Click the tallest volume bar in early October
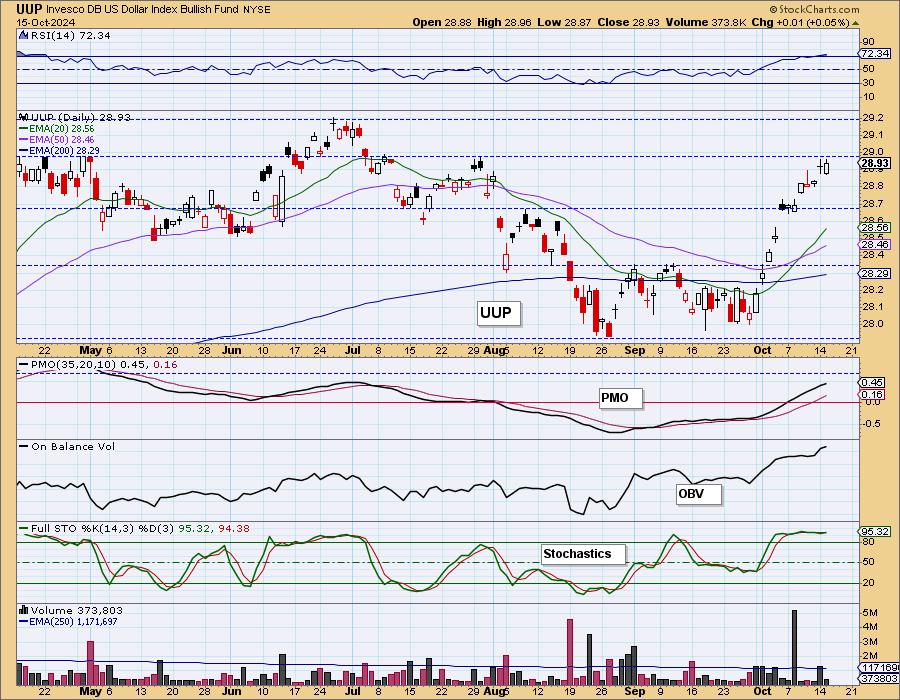Image resolution: width=900 pixels, height=700 pixels. point(794,648)
